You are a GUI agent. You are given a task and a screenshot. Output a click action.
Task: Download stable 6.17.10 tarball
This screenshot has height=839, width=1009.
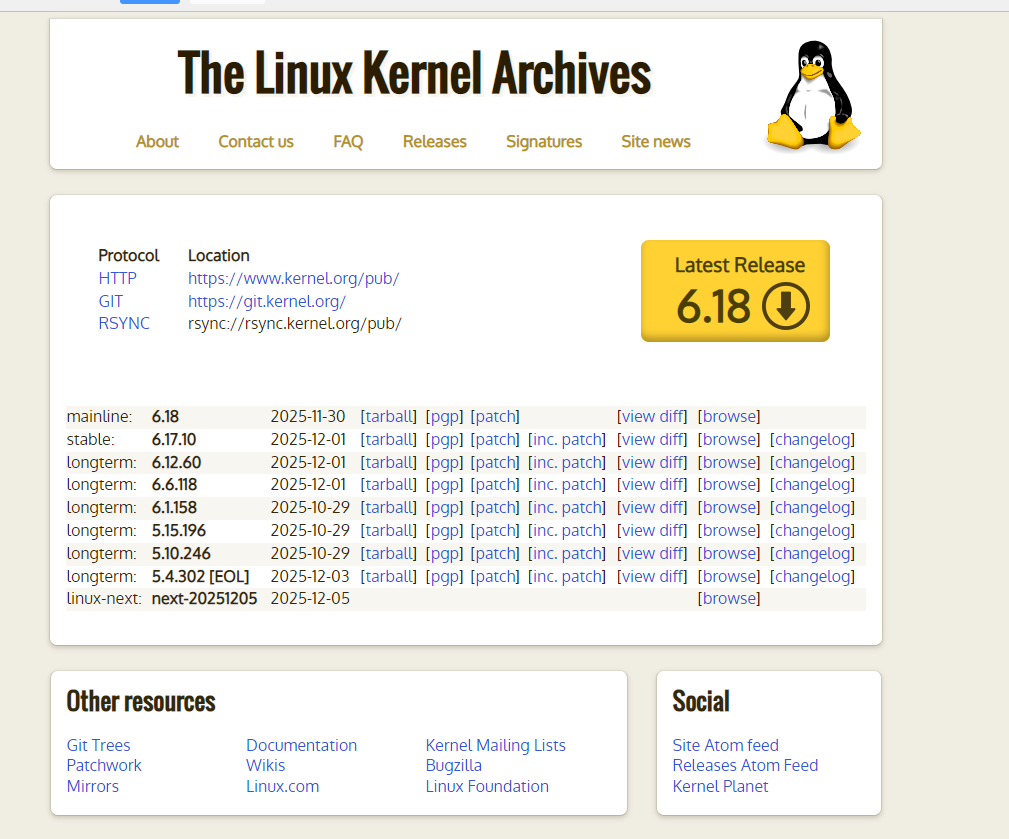[389, 439]
